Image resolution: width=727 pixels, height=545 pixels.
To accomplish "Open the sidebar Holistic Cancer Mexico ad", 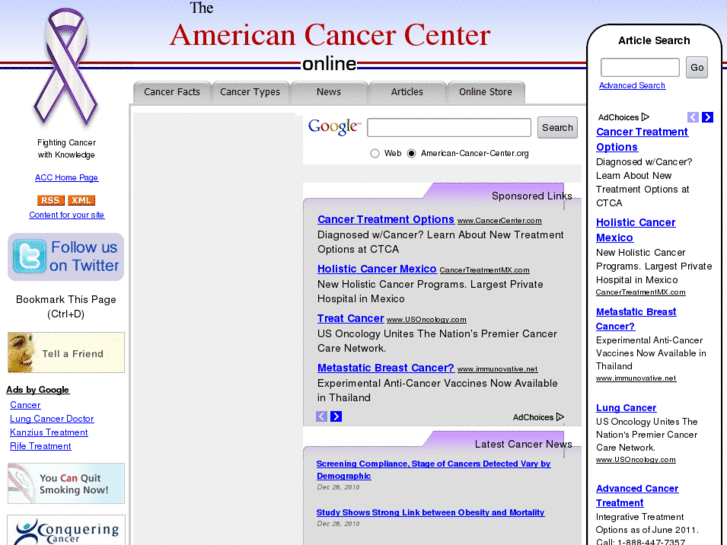I will coord(635,230).
